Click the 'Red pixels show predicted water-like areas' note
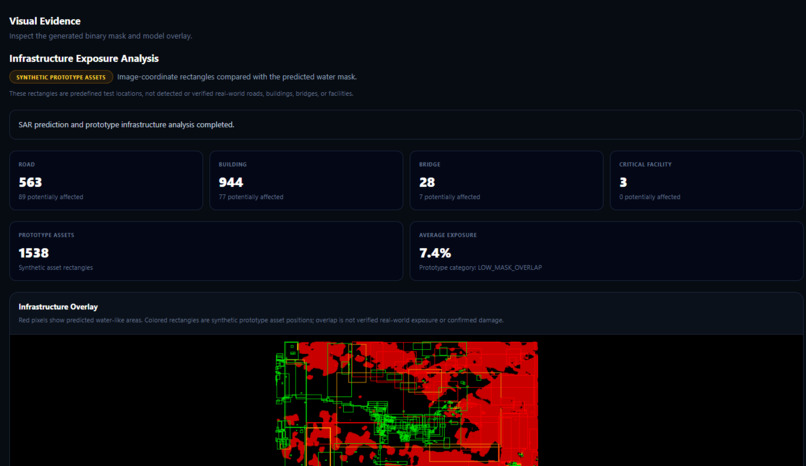806x466 pixels. tap(261, 320)
